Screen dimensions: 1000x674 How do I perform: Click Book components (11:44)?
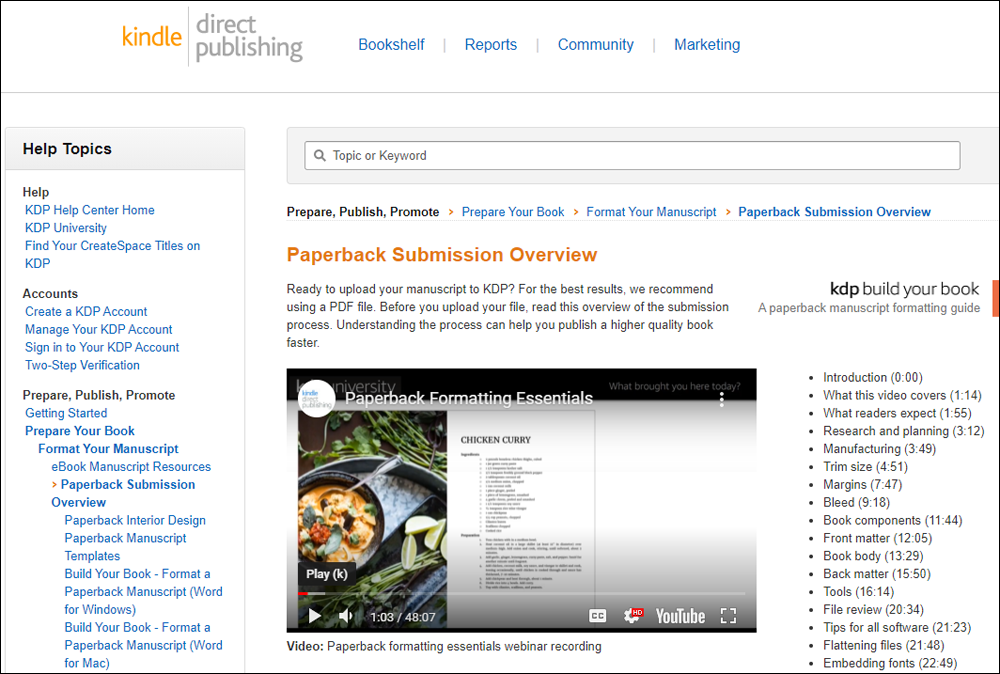click(892, 520)
